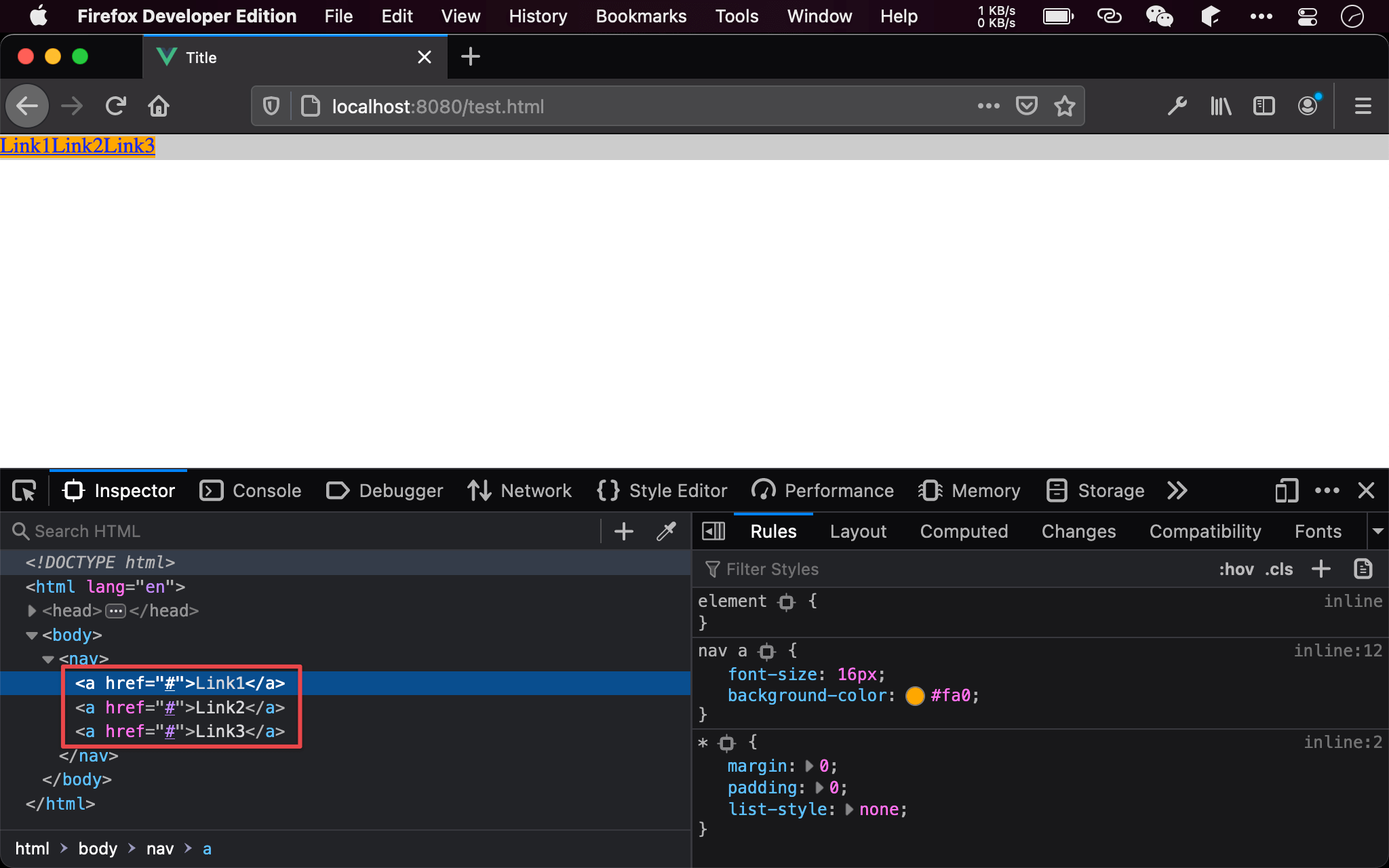The height and width of the screenshot is (868, 1389).
Task: Select the Fonts sidebar tab
Action: tap(1318, 531)
